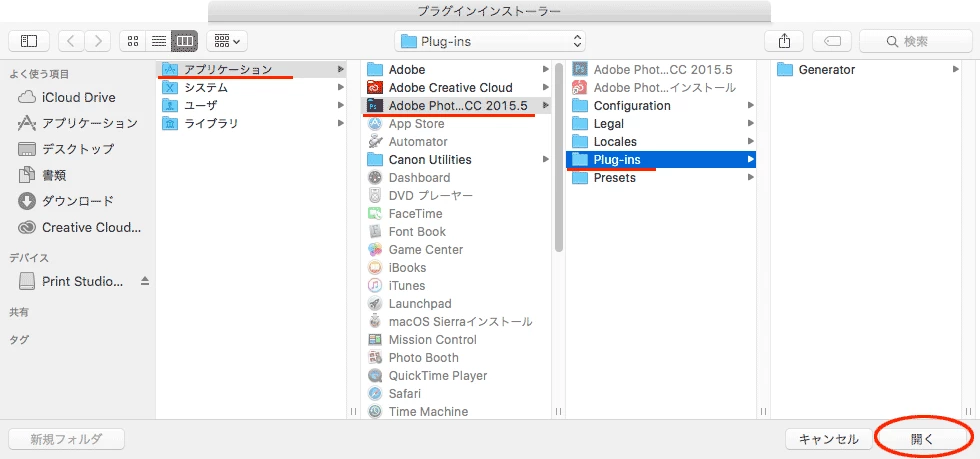Click the iTunes app icon

pyautogui.click(x=375, y=286)
